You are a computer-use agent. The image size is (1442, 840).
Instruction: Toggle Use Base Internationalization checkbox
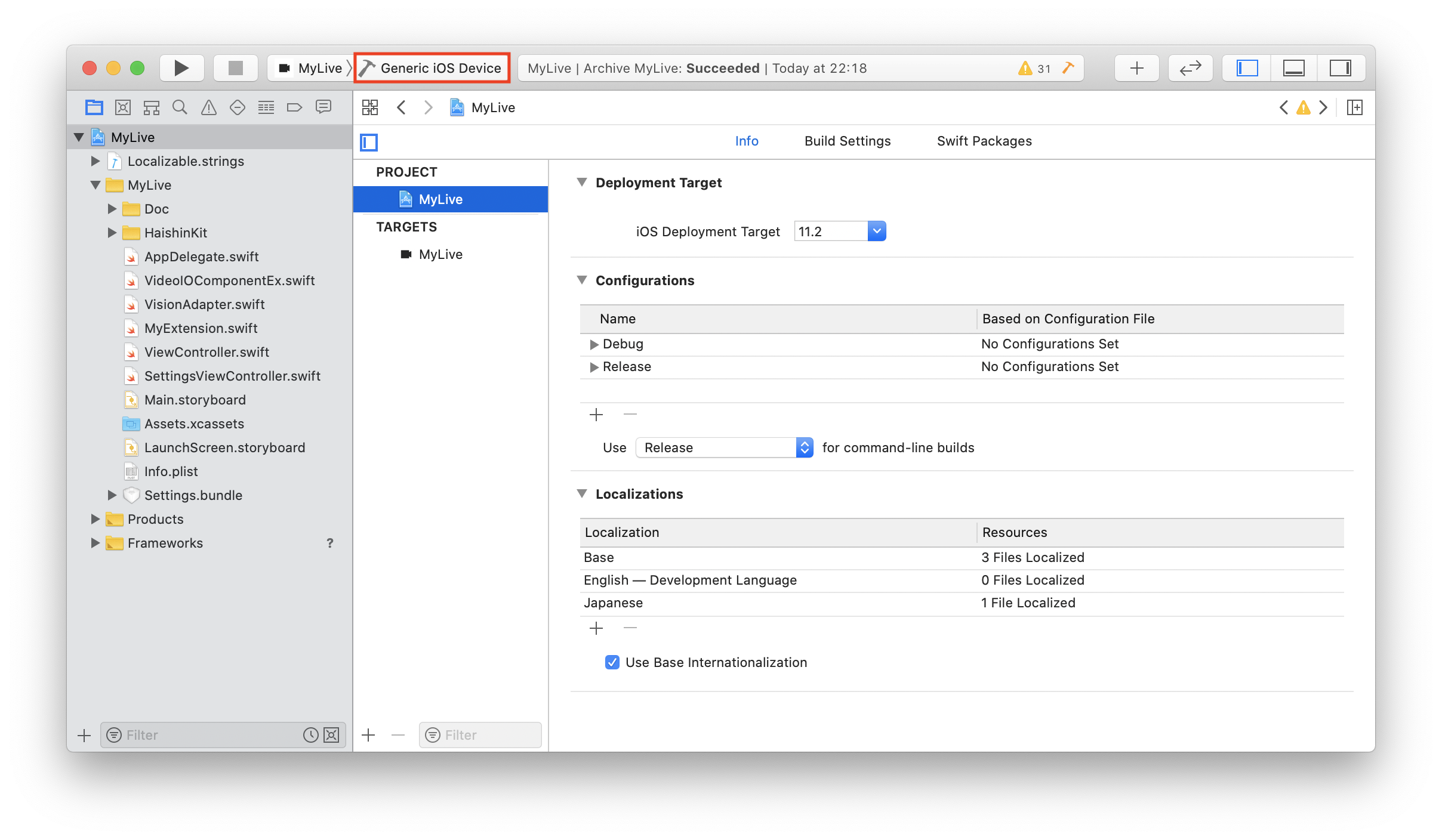click(x=612, y=662)
